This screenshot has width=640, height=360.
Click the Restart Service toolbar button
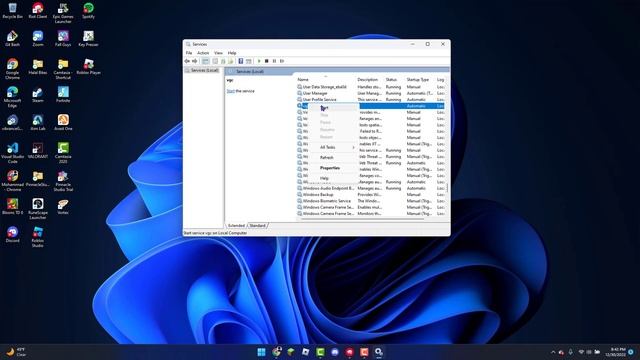[x=282, y=61]
